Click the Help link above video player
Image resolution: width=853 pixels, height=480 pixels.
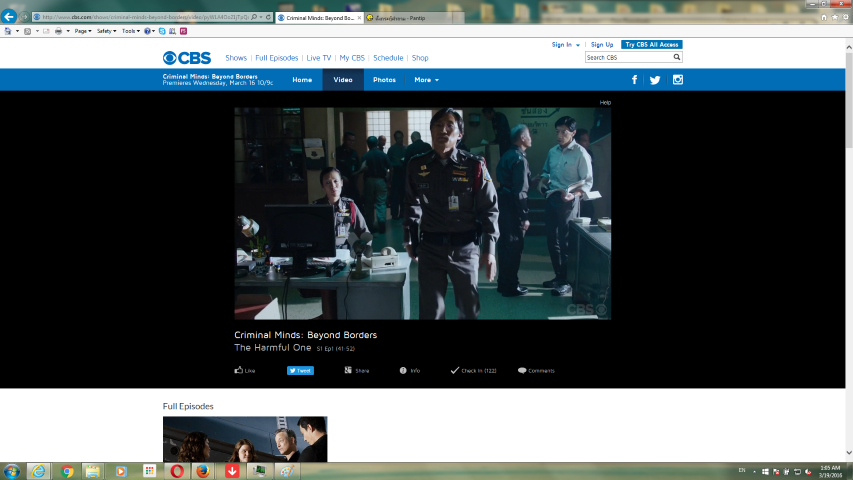click(605, 102)
